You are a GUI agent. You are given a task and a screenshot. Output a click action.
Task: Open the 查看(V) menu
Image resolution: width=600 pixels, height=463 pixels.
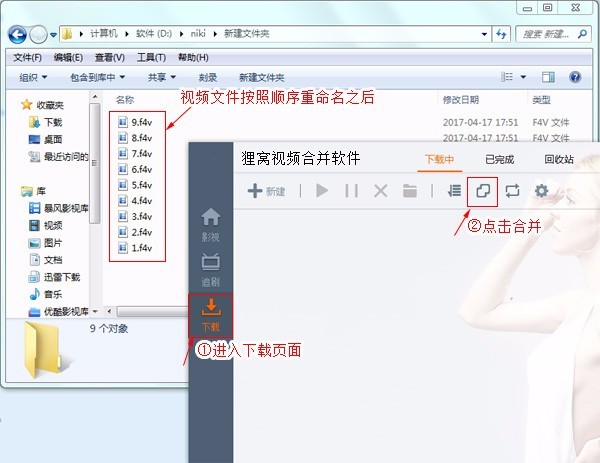(x=110, y=57)
